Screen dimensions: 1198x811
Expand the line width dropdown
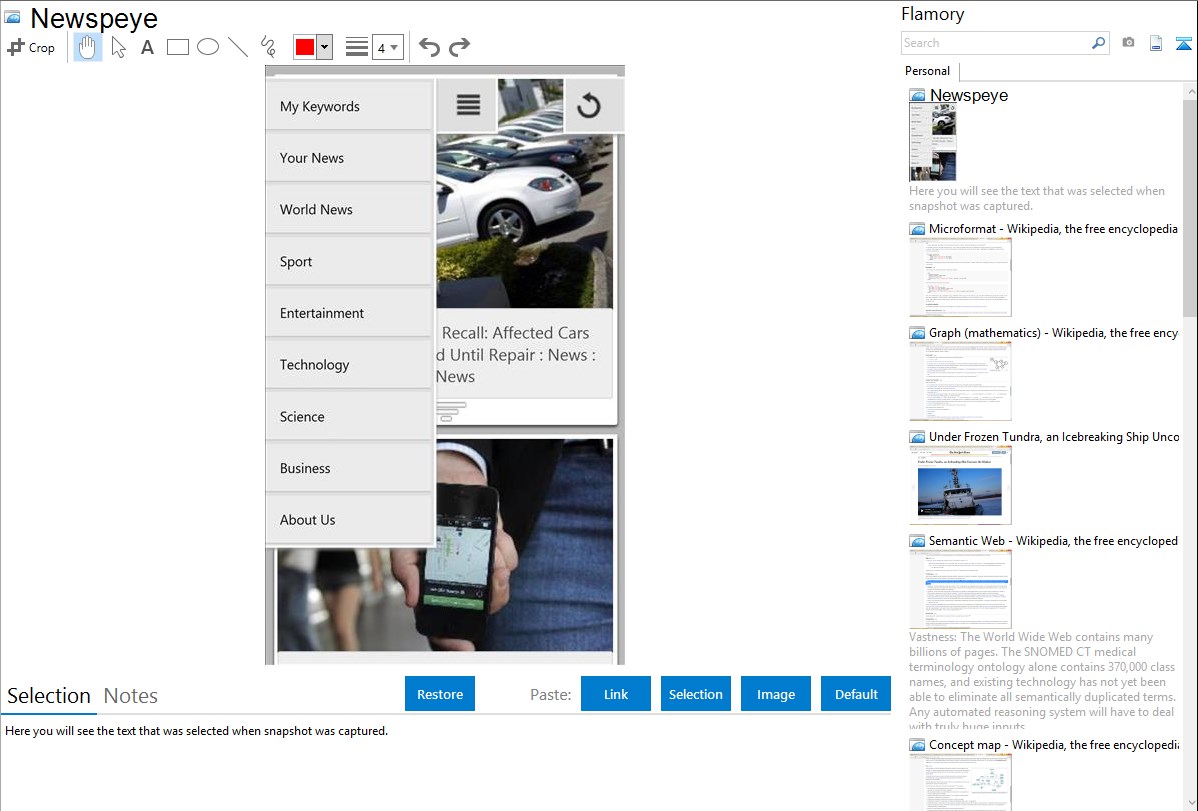[x=387, y=47]
